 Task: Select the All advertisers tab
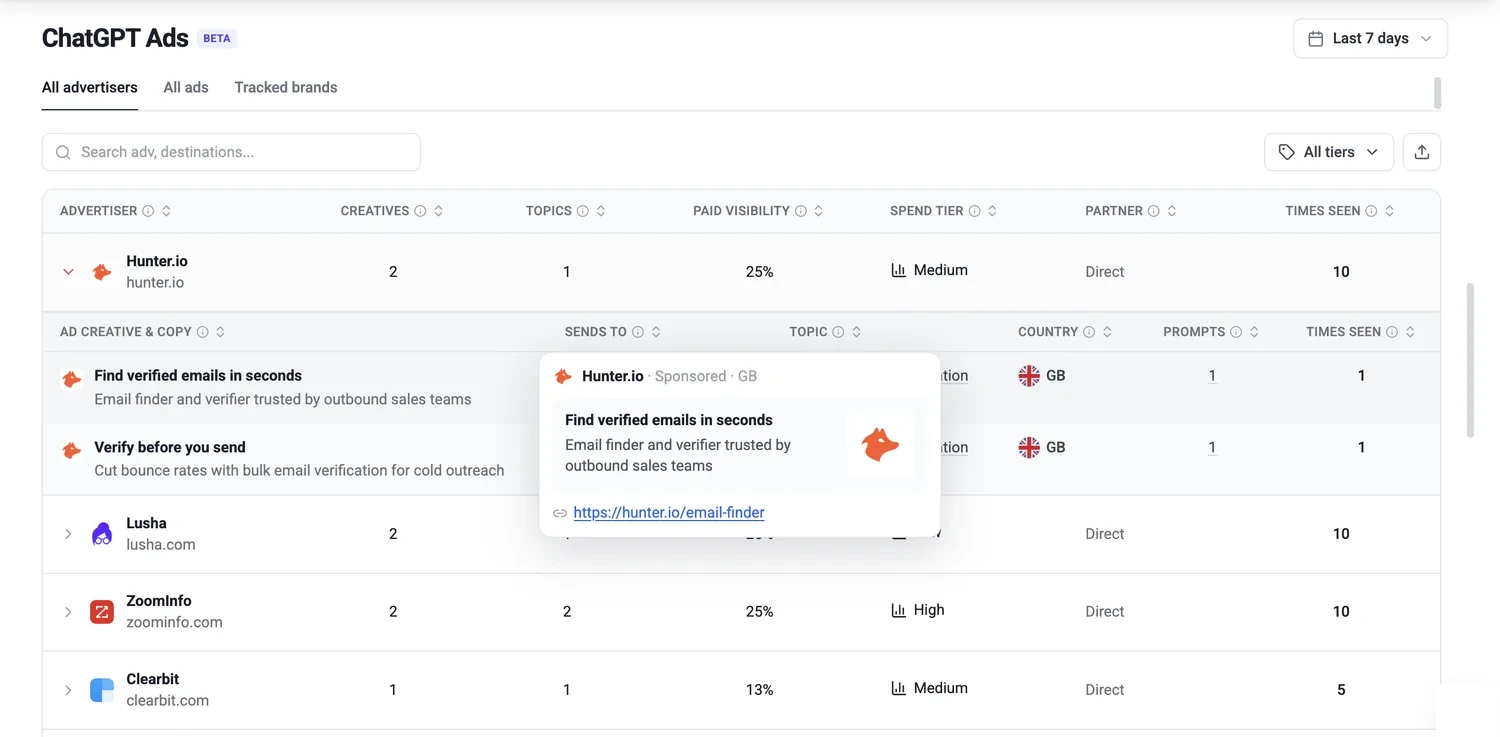tap(90, 88)
